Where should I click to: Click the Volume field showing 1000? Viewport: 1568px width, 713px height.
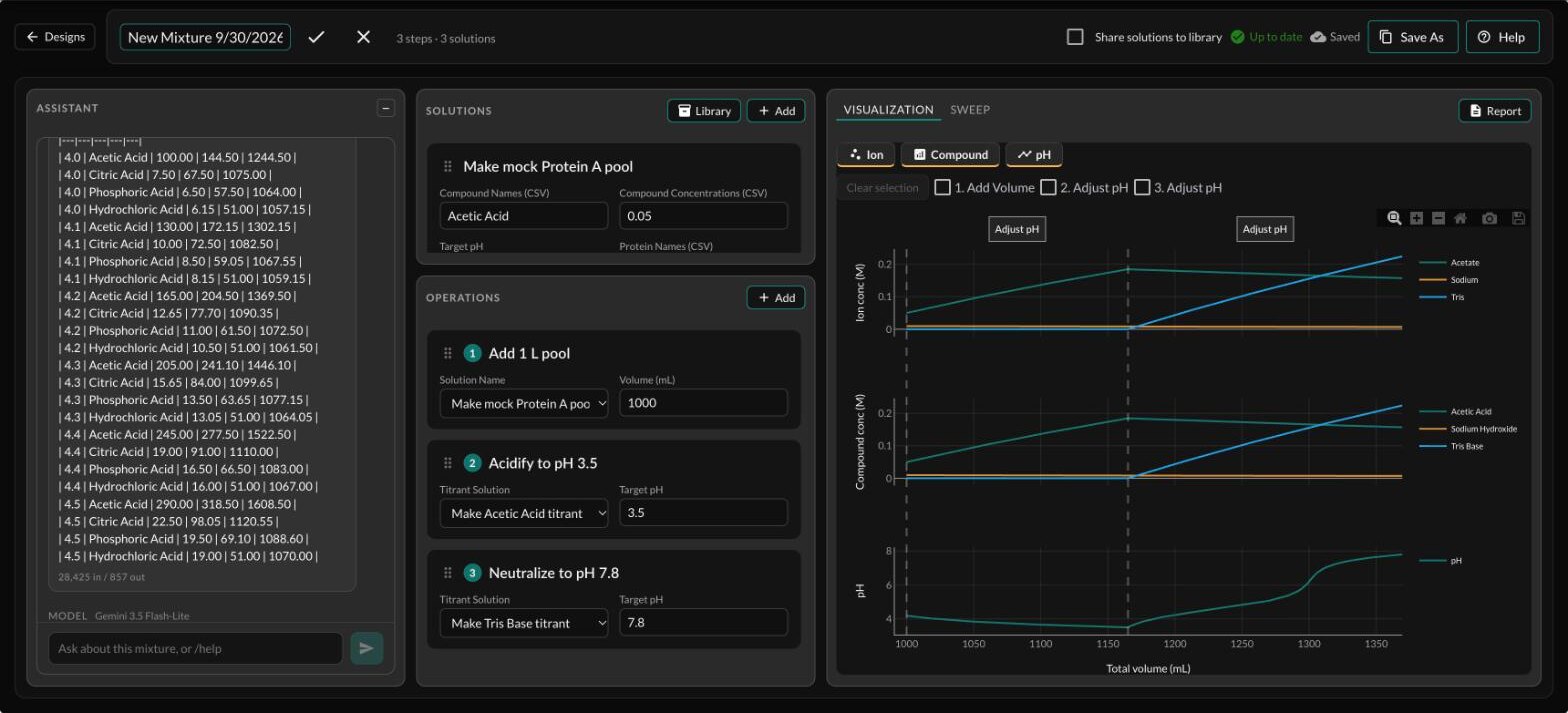coord(704,403)
